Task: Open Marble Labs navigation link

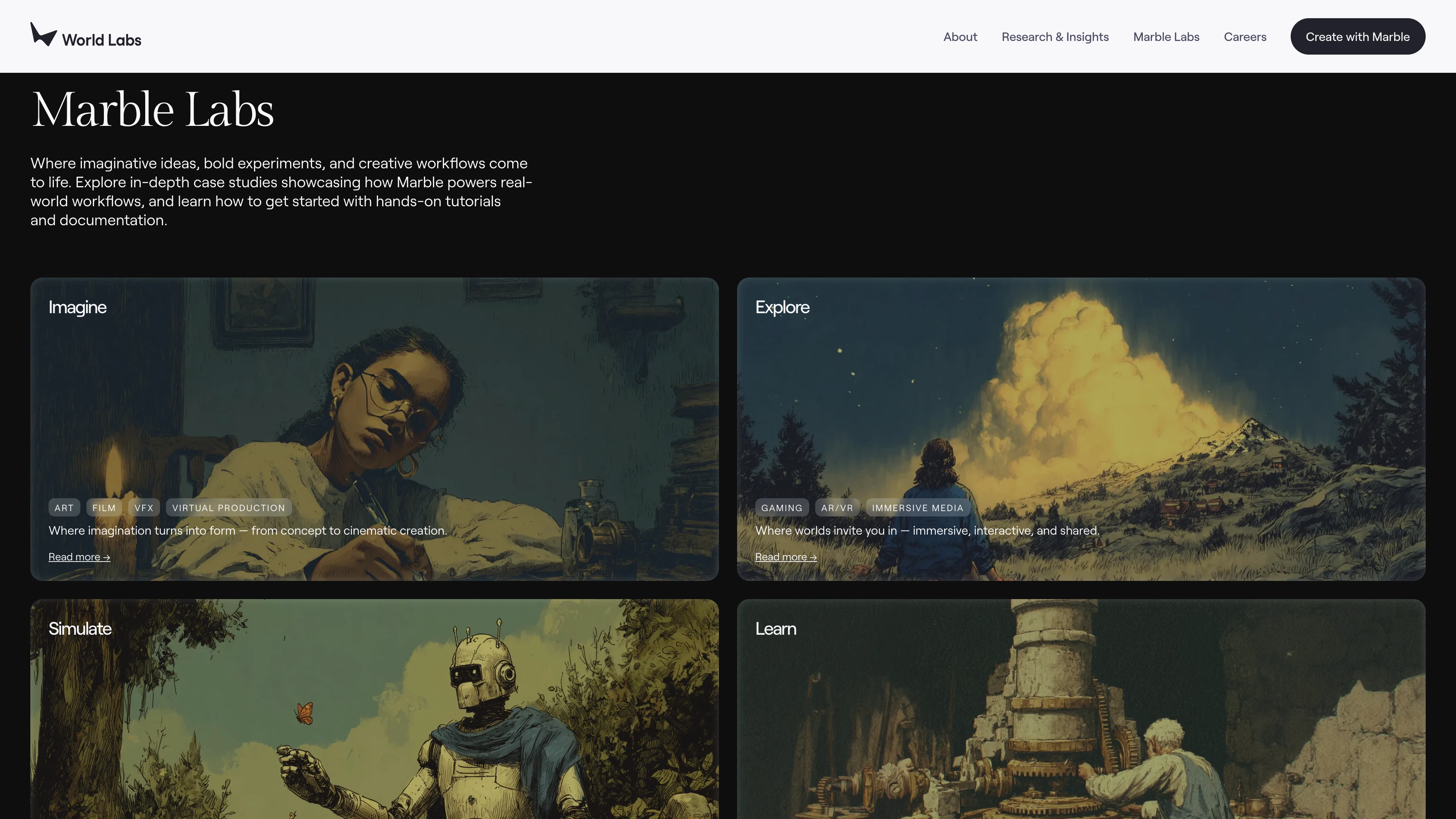Action: coord(1166,37)
